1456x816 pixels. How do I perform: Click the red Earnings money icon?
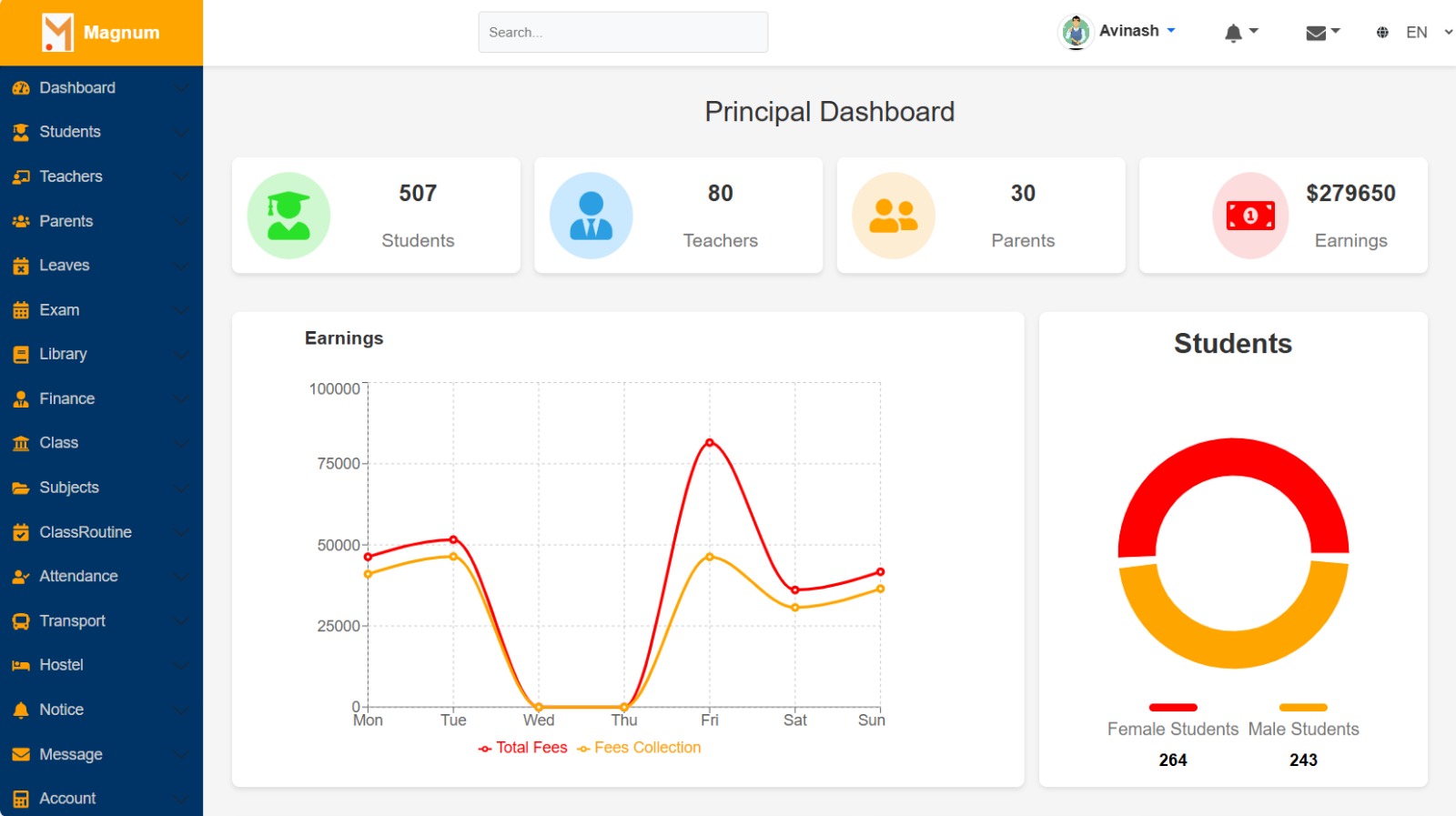1250,216
